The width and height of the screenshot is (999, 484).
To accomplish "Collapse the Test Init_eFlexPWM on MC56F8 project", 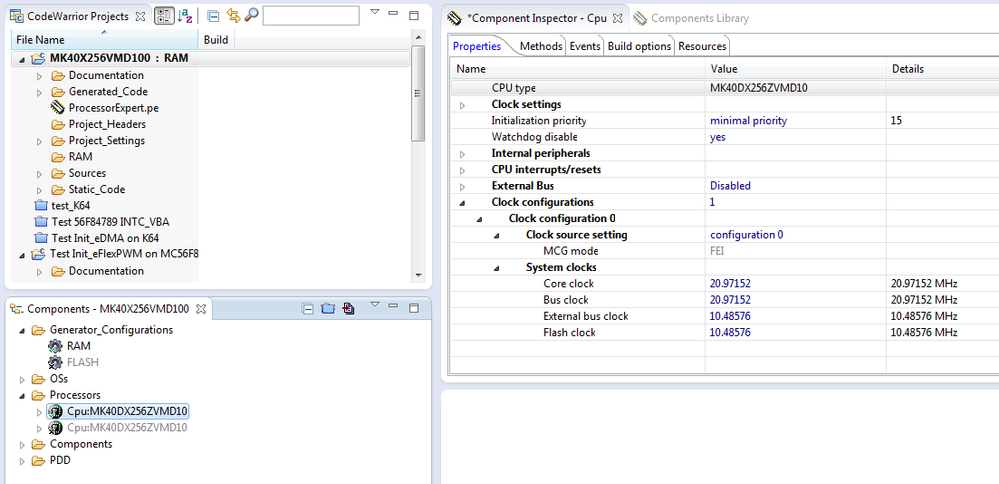I will point(22,255).
